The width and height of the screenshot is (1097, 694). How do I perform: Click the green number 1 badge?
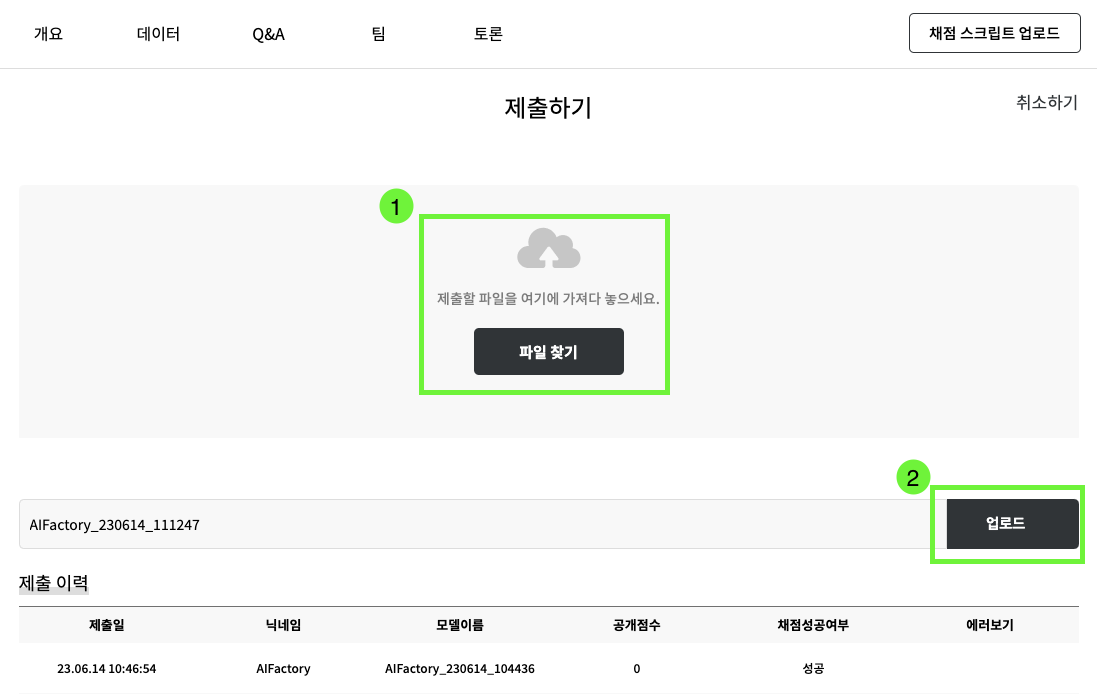pyautogui.click(x=396, y=207)
